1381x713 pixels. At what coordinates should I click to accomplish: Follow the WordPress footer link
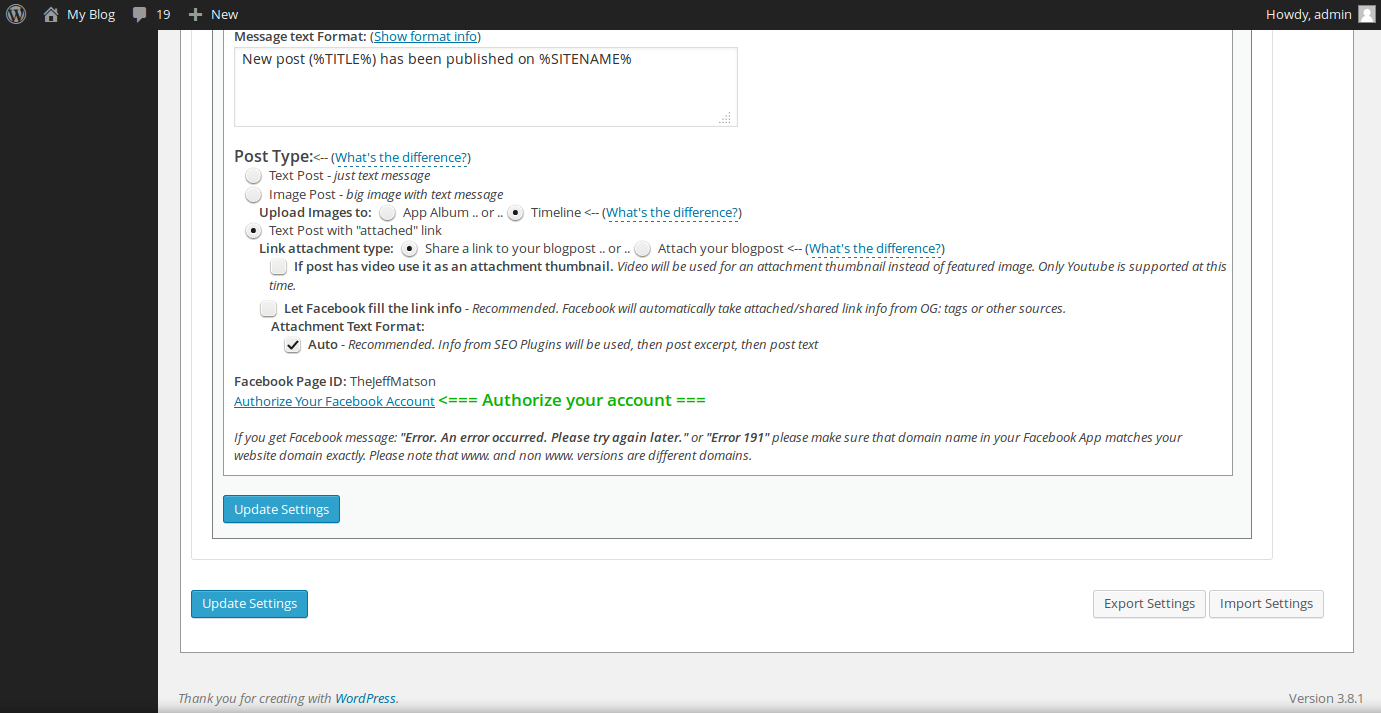point(365,698)
